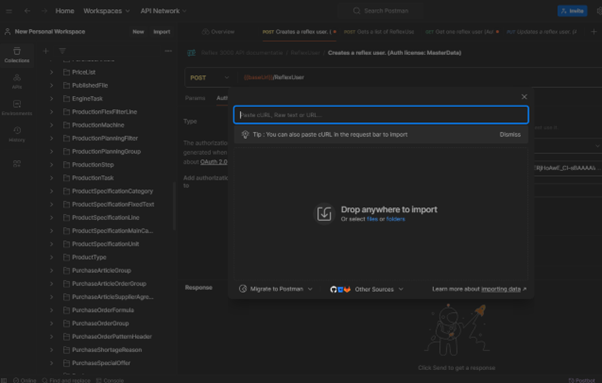Click the Search Postman field
Image resolution: width=602 pixels, height=383 pixels.
[380, 11]
